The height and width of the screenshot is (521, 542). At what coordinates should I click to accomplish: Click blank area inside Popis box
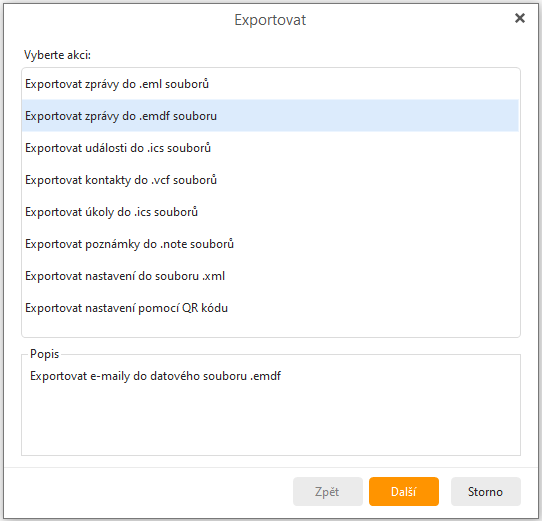pyautogui.click(x=270, y=420)
